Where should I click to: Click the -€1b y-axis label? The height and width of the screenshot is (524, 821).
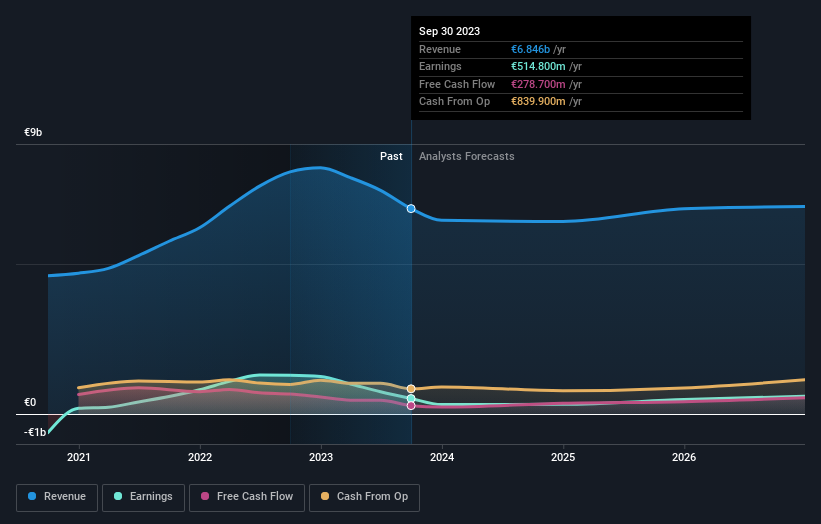pos(35,432)
